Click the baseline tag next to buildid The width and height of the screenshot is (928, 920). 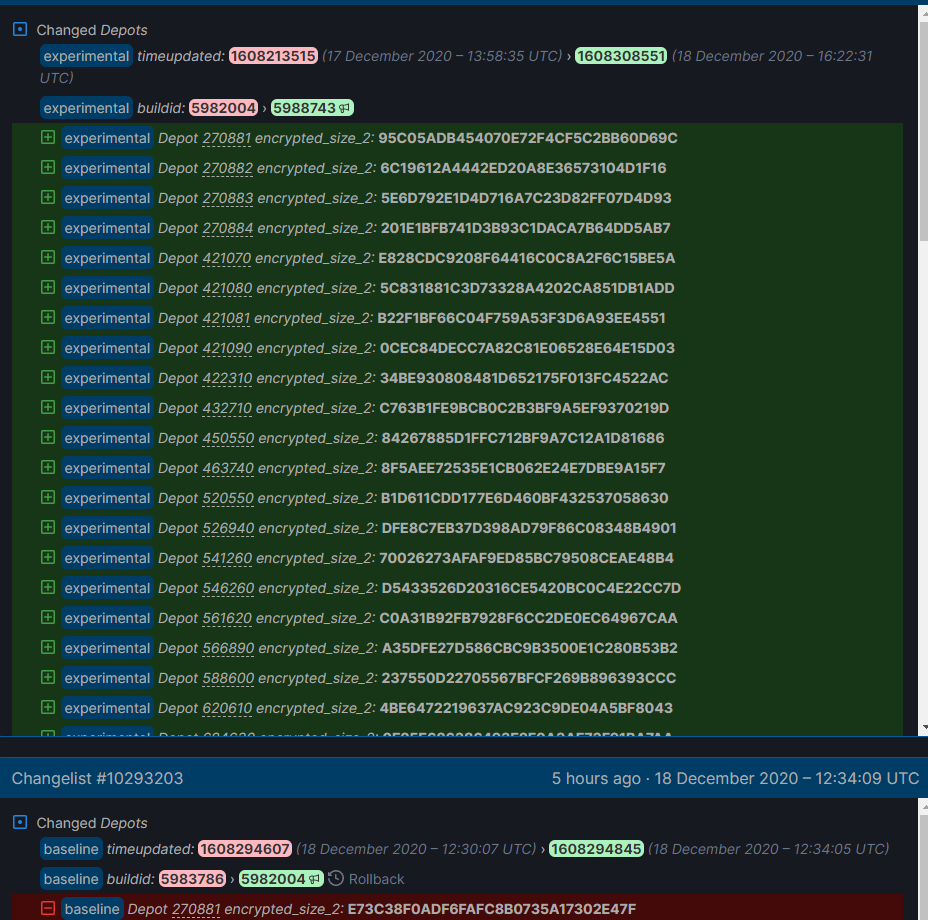[x=71, y=879]
